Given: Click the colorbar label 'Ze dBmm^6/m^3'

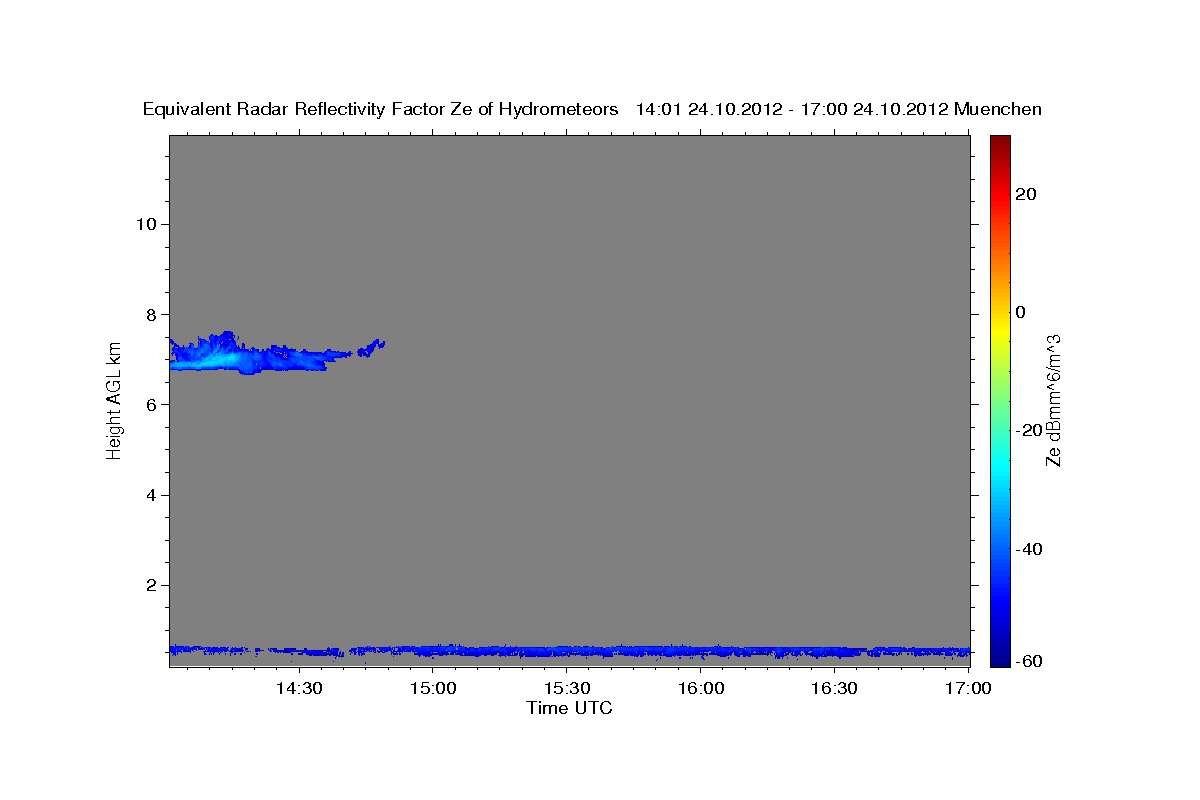Looking at the screenshot, I should pyautogui.click(x=1052, y=400).
